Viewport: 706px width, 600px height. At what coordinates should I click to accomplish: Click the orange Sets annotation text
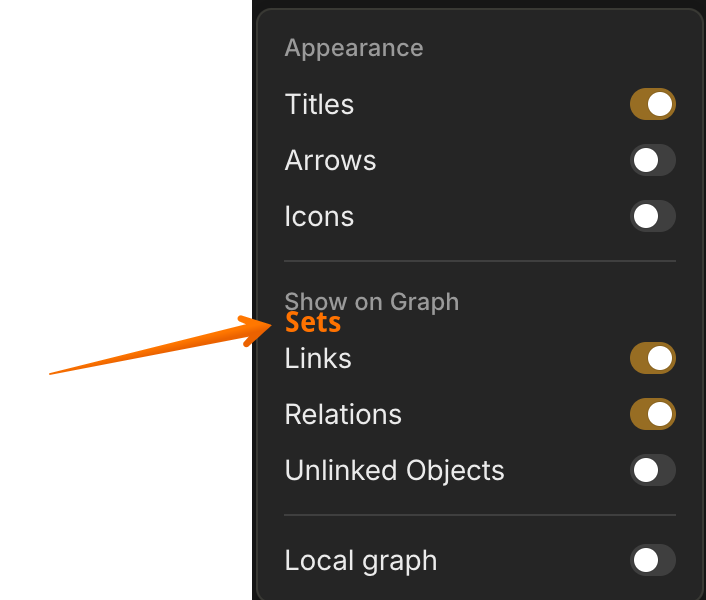[x=313, y=322]
